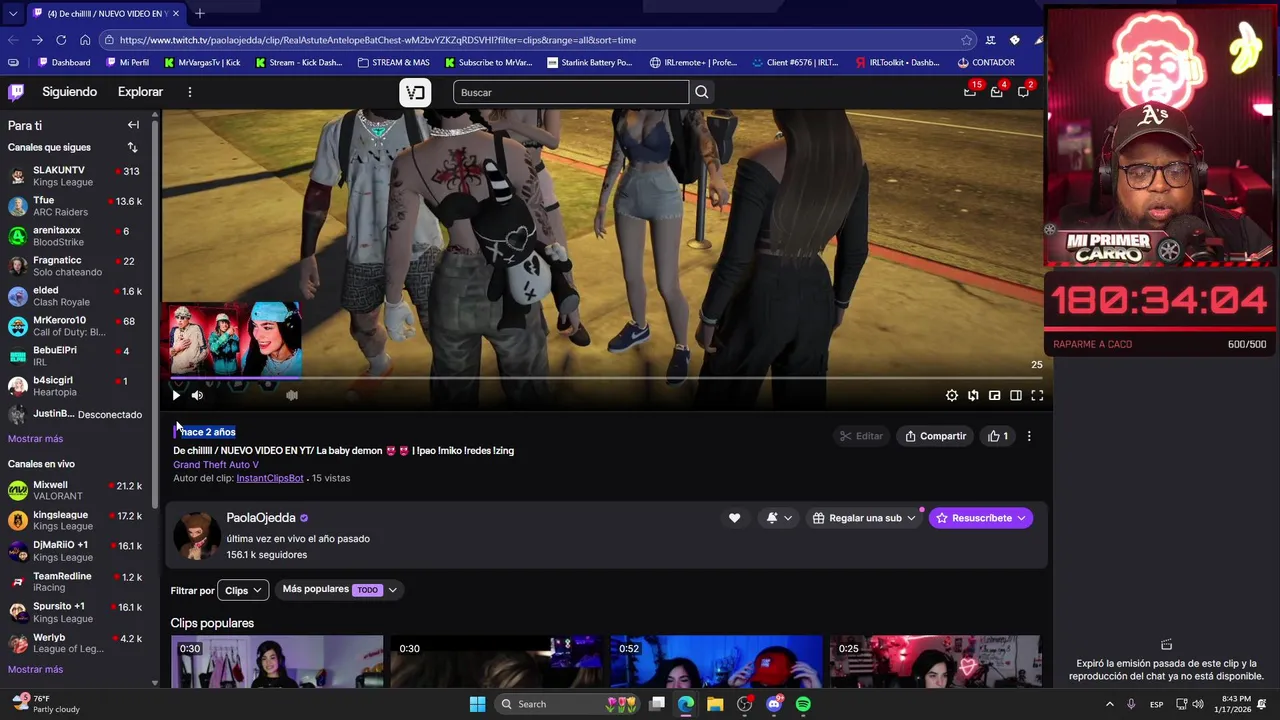Open Mixwell VALORANT live channel
The width and height of the screenshot is (1280, 720).
(76, 490)
